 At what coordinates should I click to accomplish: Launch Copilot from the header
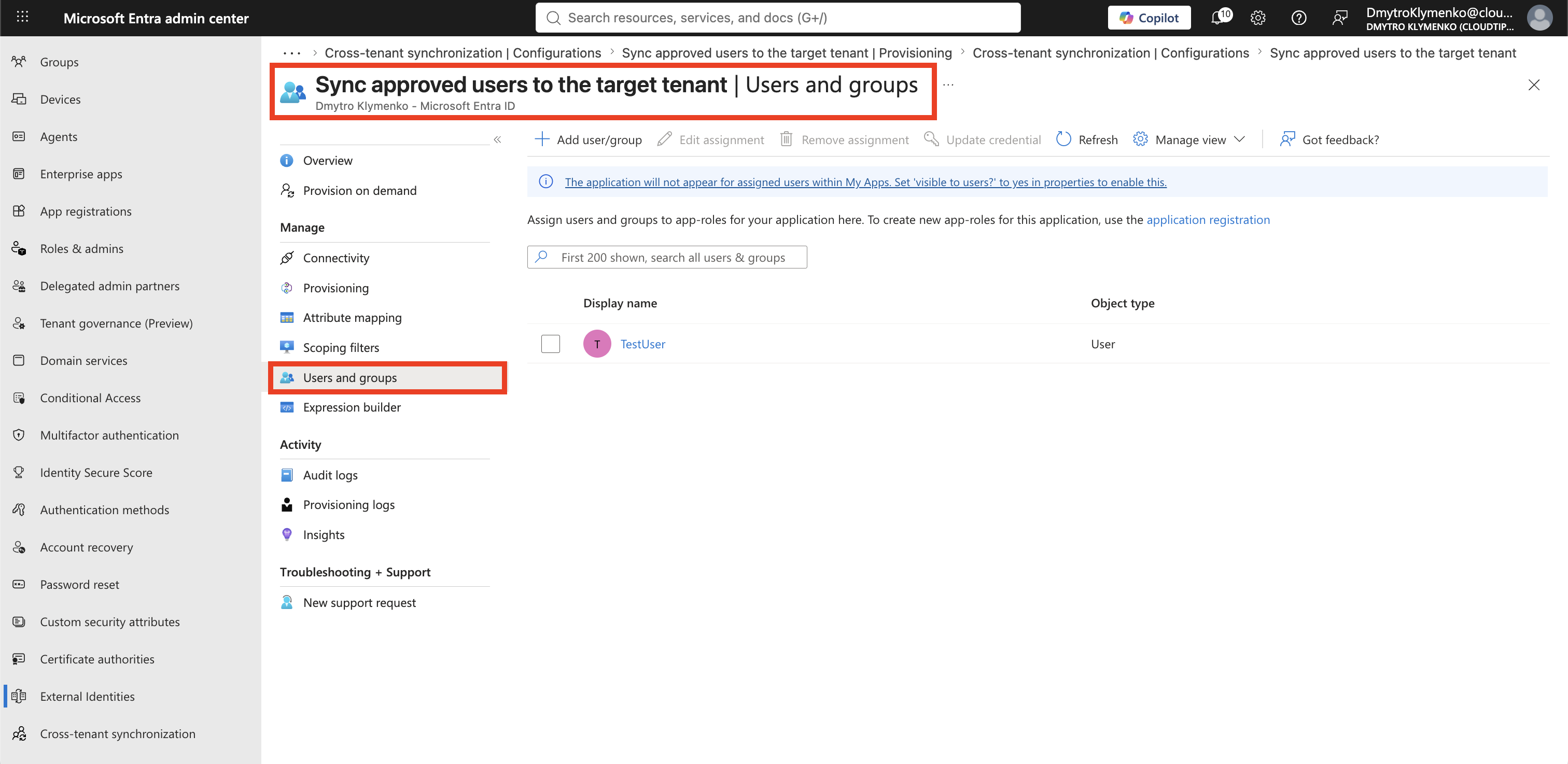(1149, 18)
